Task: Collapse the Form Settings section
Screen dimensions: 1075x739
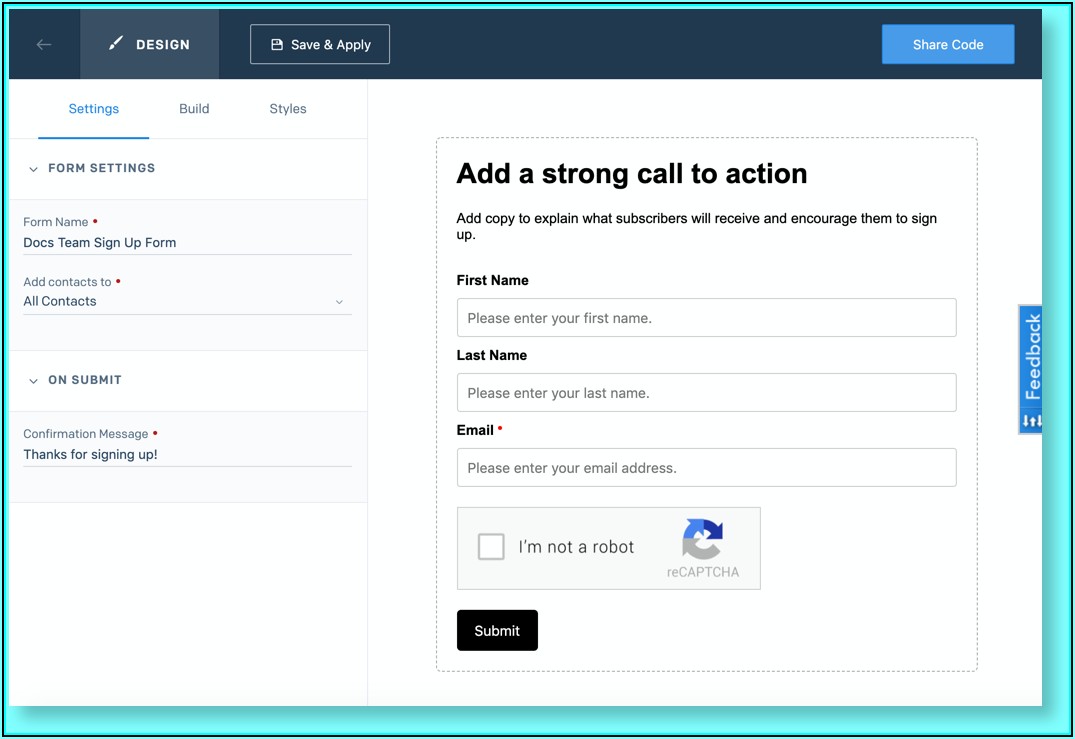Action: tap(34, 169)
